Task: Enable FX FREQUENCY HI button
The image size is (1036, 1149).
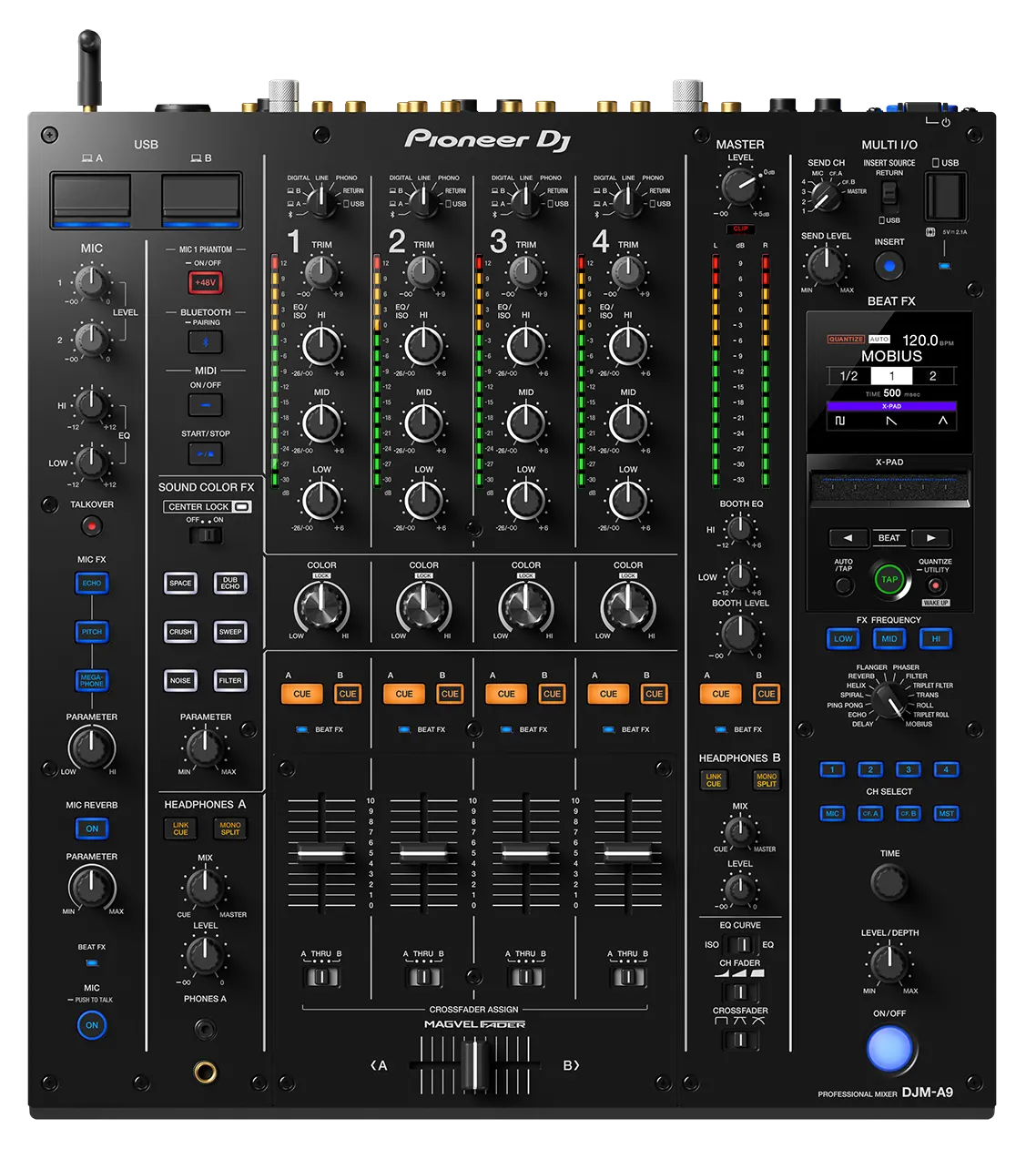Action: click(x=935, y=639)
